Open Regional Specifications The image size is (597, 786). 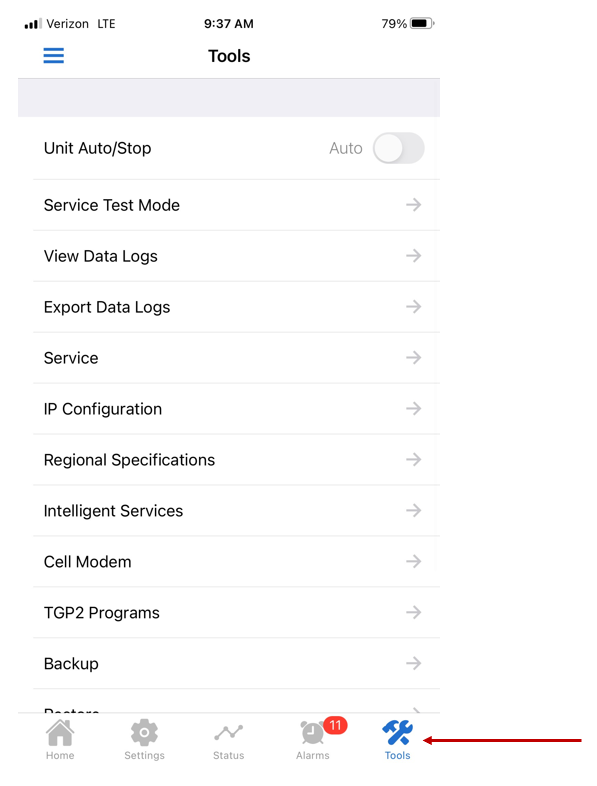236,460
